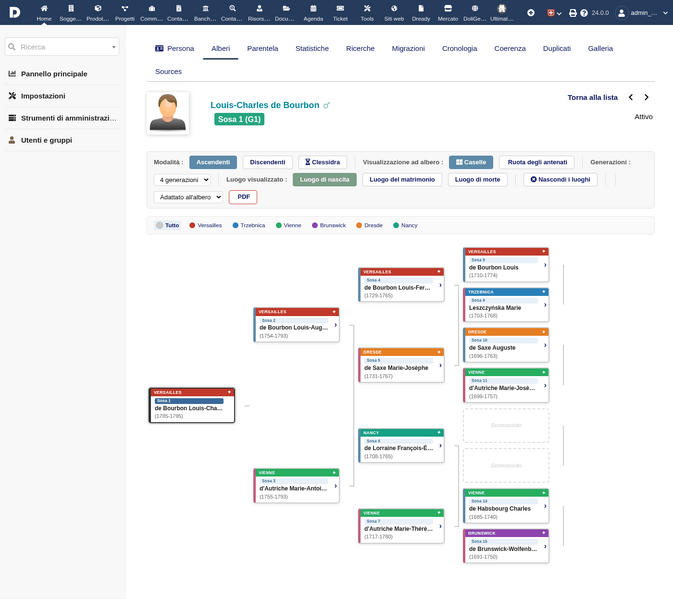Filter by blue Trzebnica place color
The image size is (673, 599).
click(x=249, y=225)
